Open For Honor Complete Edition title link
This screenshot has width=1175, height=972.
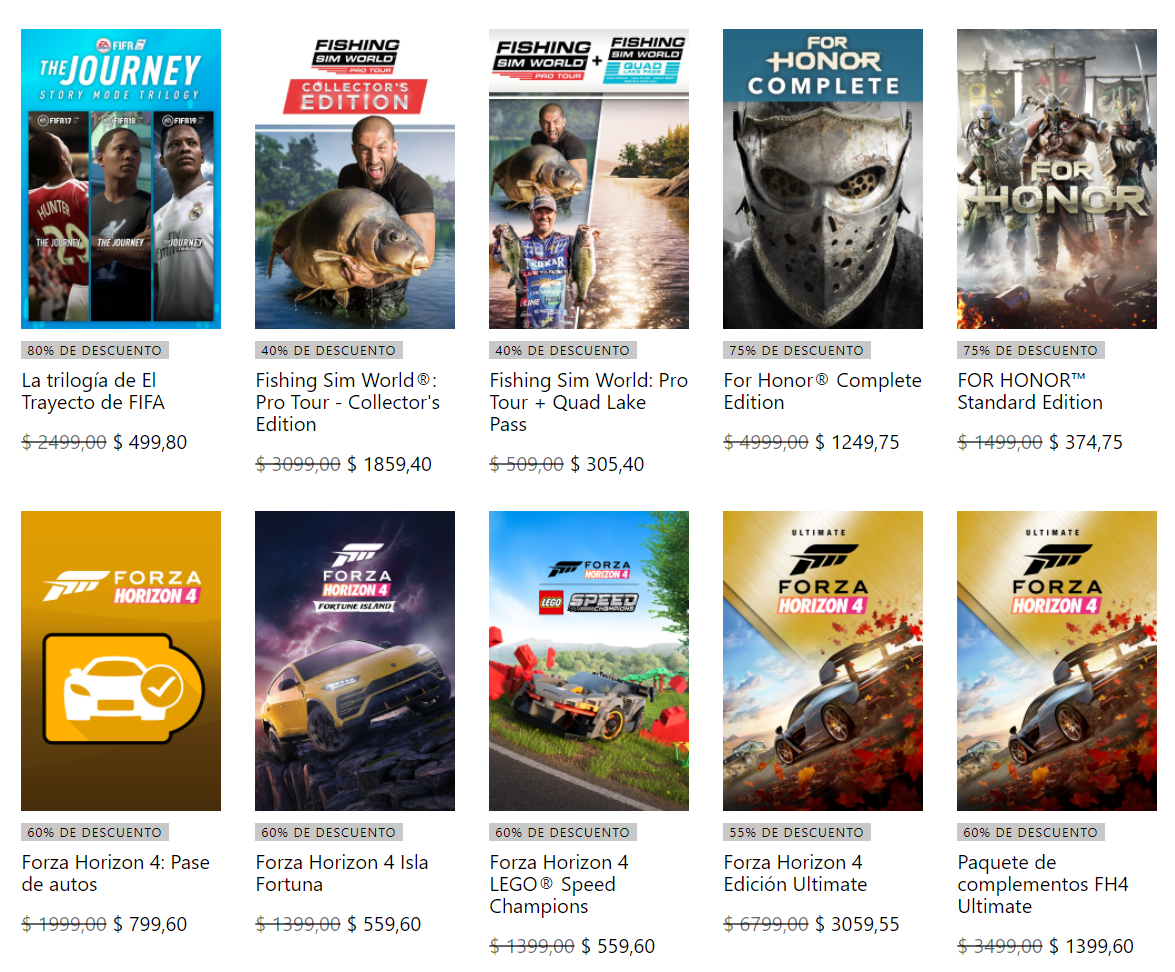point(822,391)
